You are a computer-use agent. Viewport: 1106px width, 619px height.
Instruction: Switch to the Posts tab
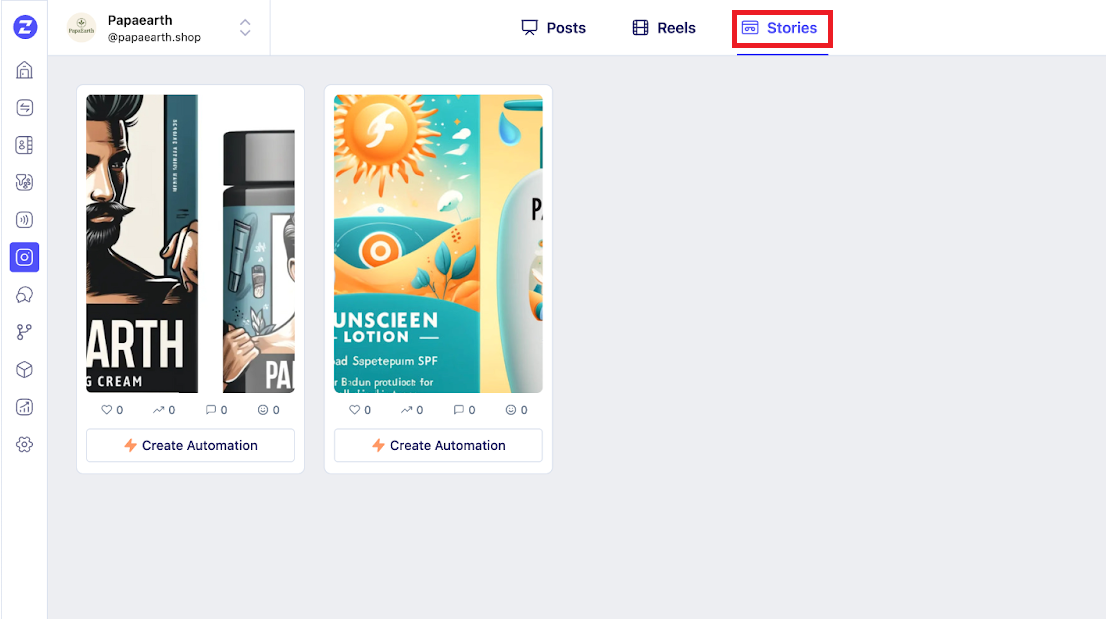click(554, 28)
